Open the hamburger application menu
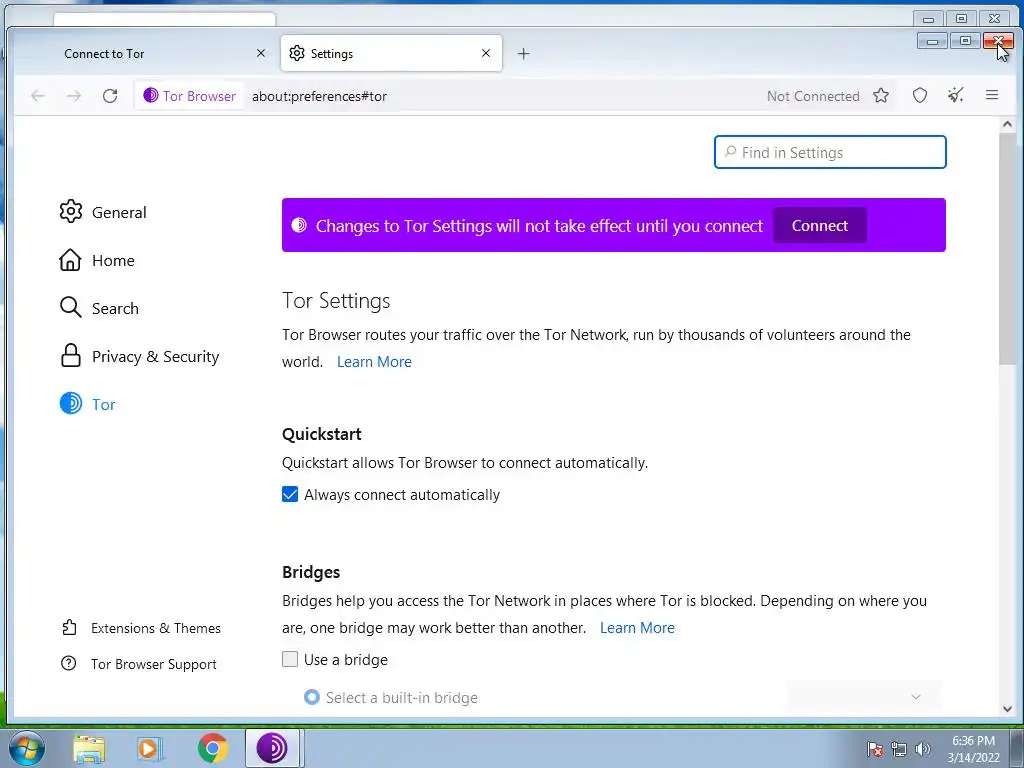The image size is (1024, 768). coord(991,95)
